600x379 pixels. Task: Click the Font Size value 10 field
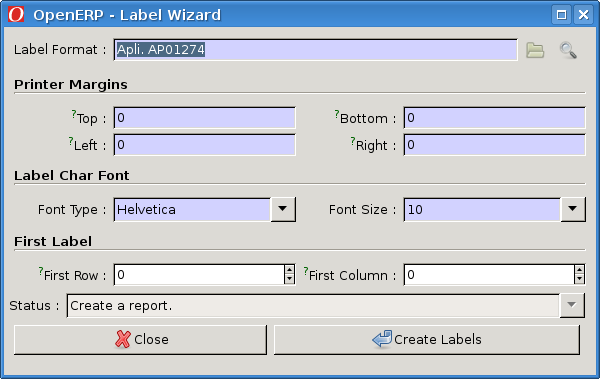point(482,209)
